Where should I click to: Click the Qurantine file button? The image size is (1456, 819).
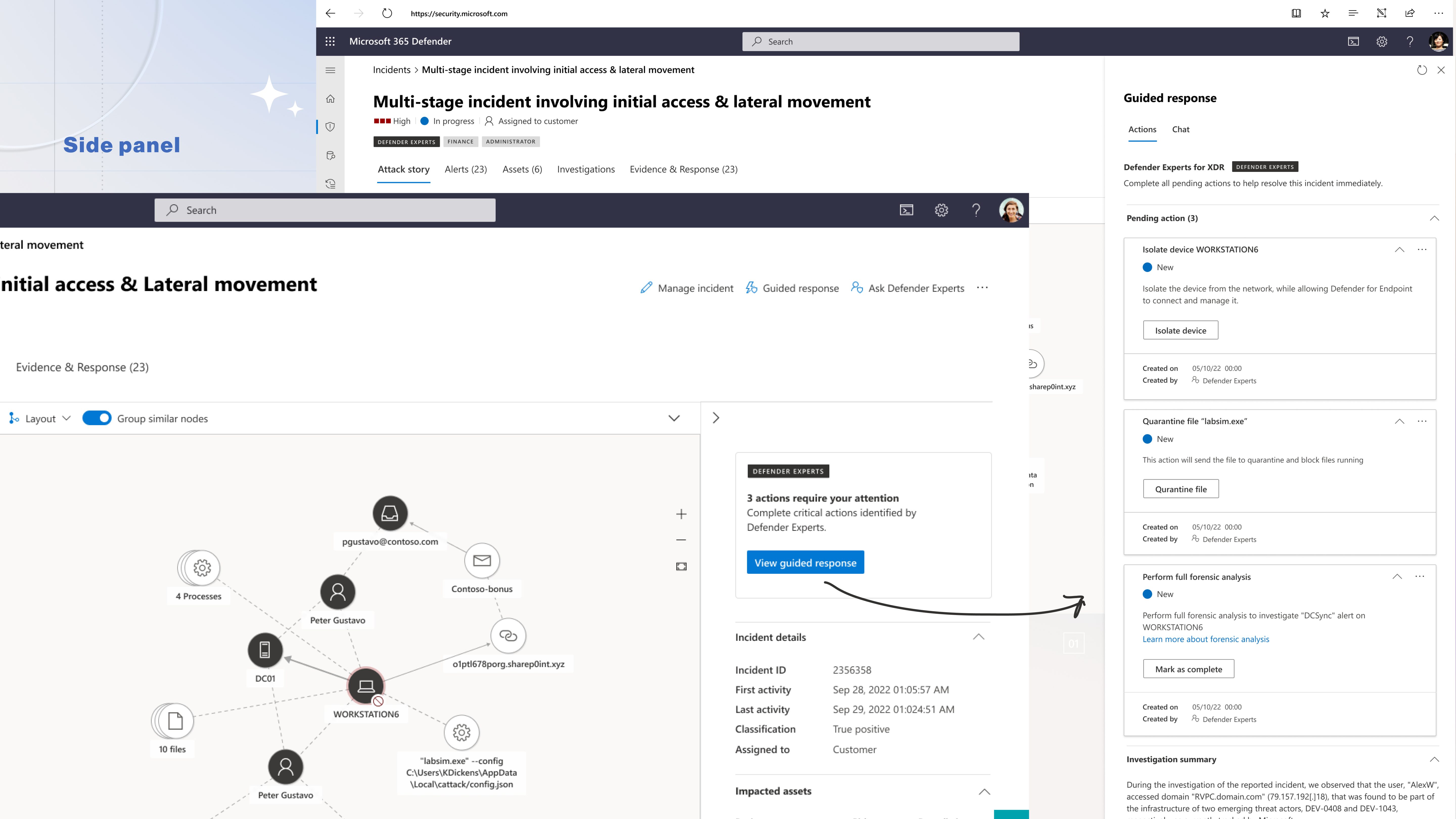(1180, 489)
